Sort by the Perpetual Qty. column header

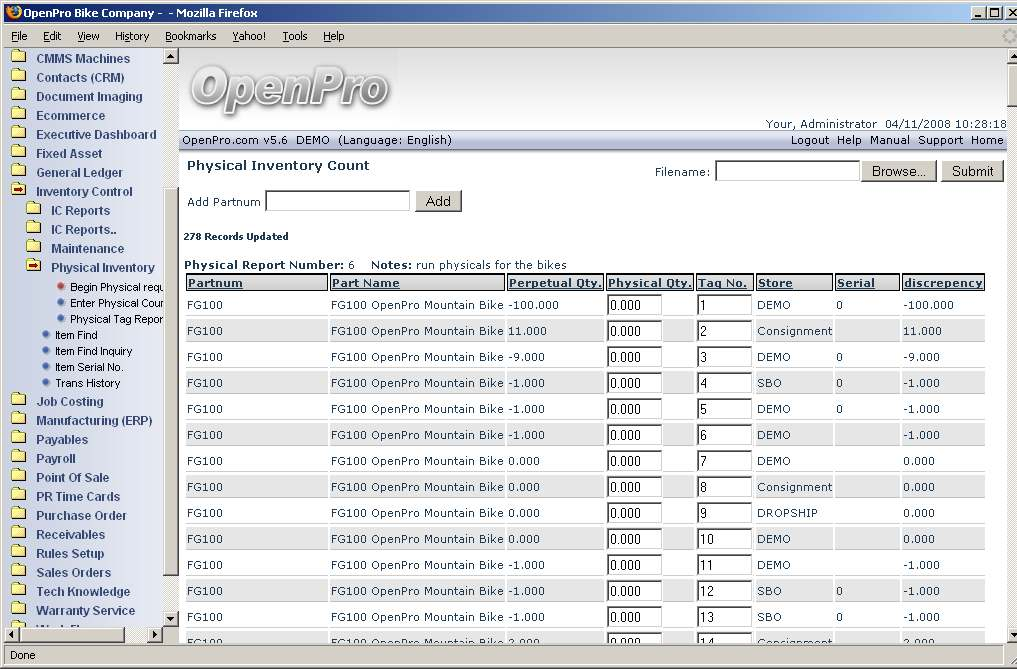554,283
